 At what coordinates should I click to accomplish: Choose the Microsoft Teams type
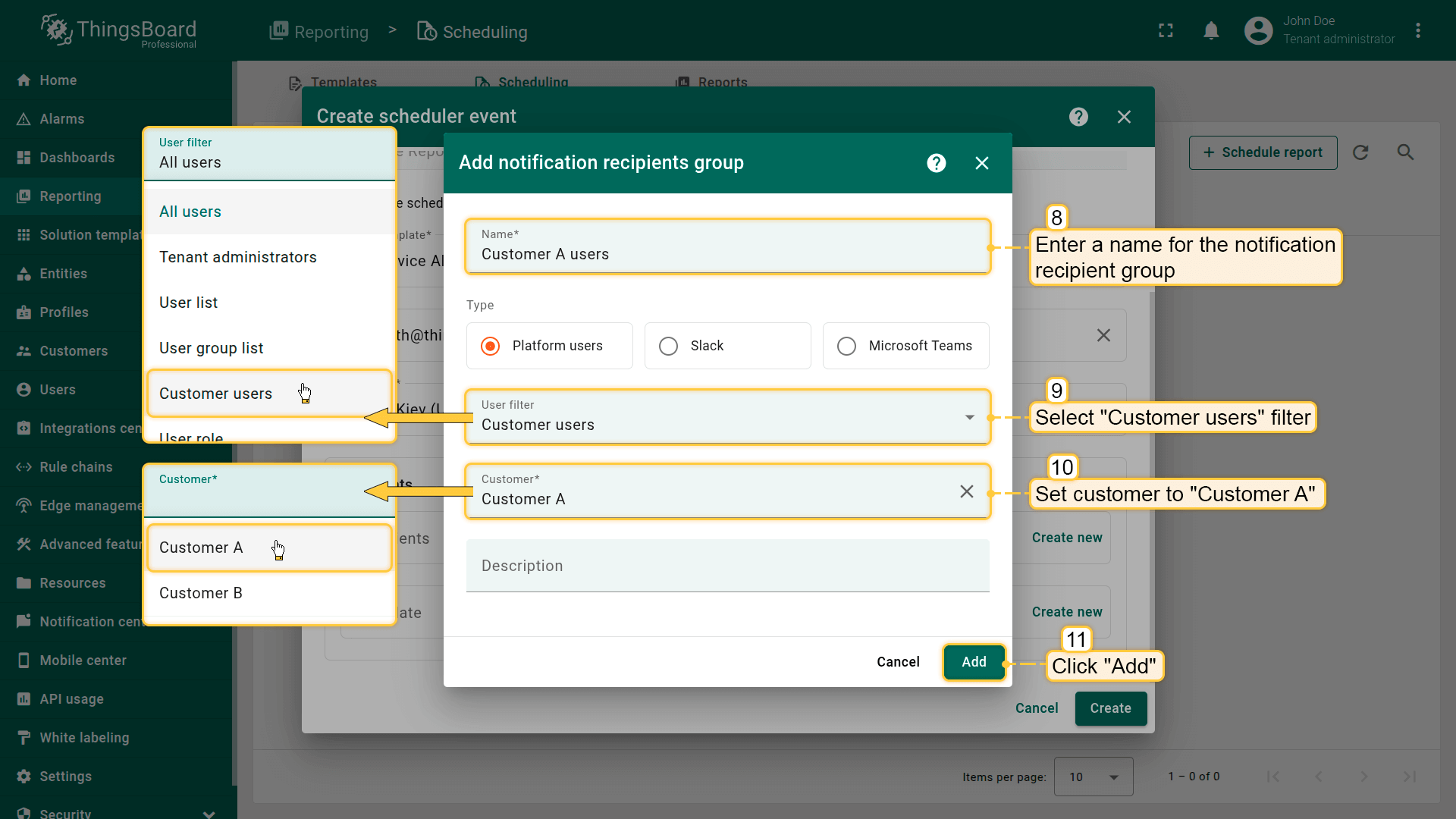point(846,346)
